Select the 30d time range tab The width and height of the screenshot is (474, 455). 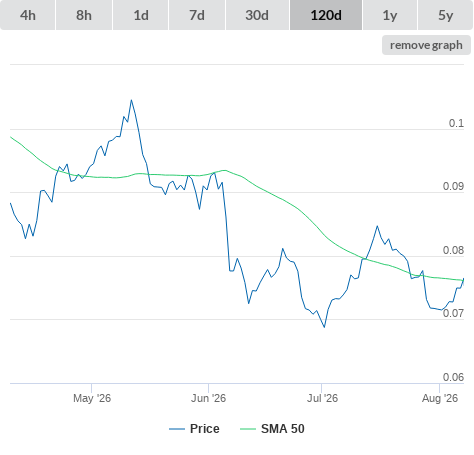tap(257, 15)
